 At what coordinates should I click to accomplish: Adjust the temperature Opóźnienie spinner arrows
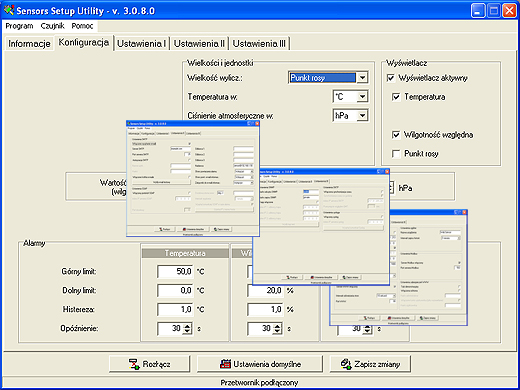(x=188, y=329)
